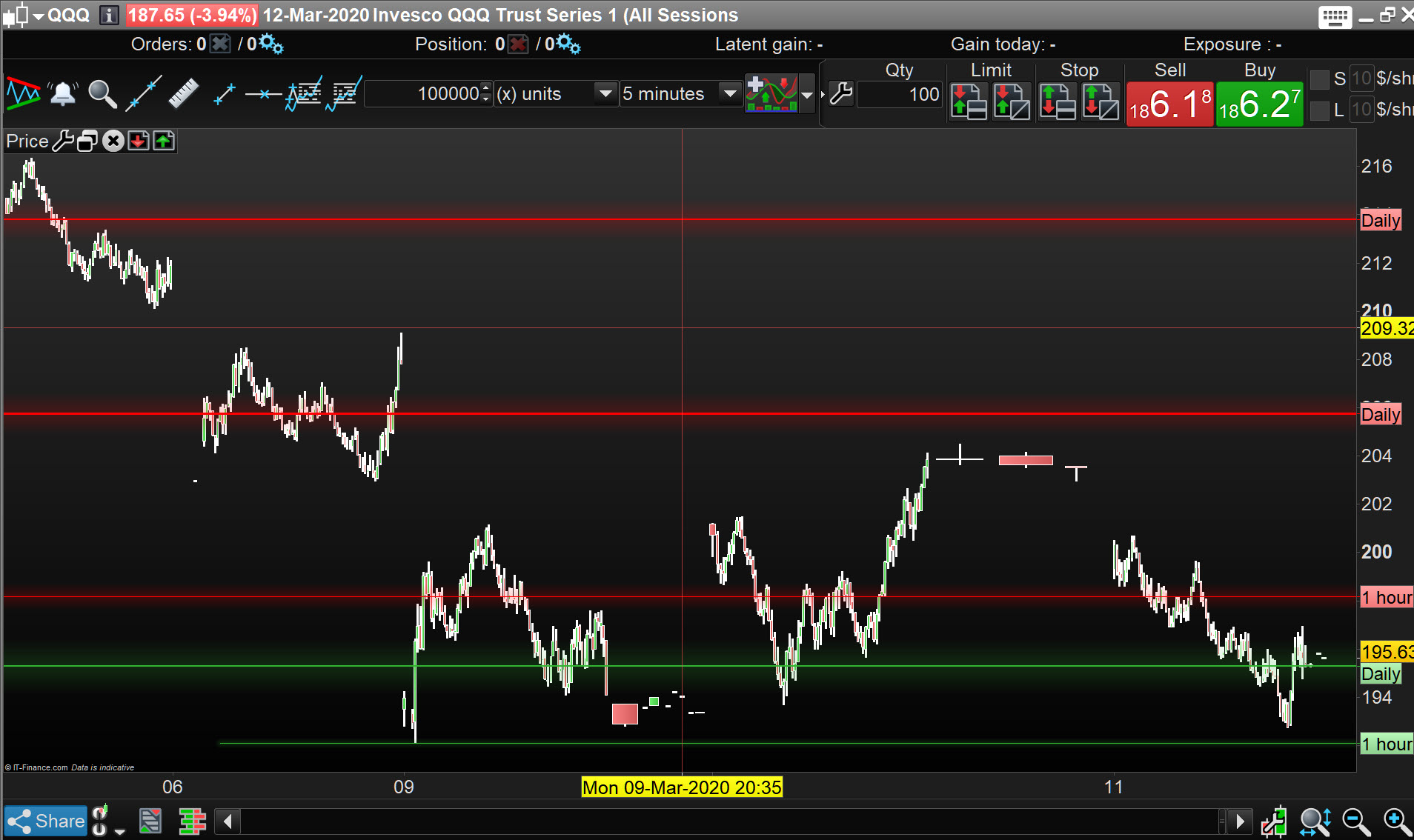Click the horizontal chart scrollbar track

click(730, 821)
